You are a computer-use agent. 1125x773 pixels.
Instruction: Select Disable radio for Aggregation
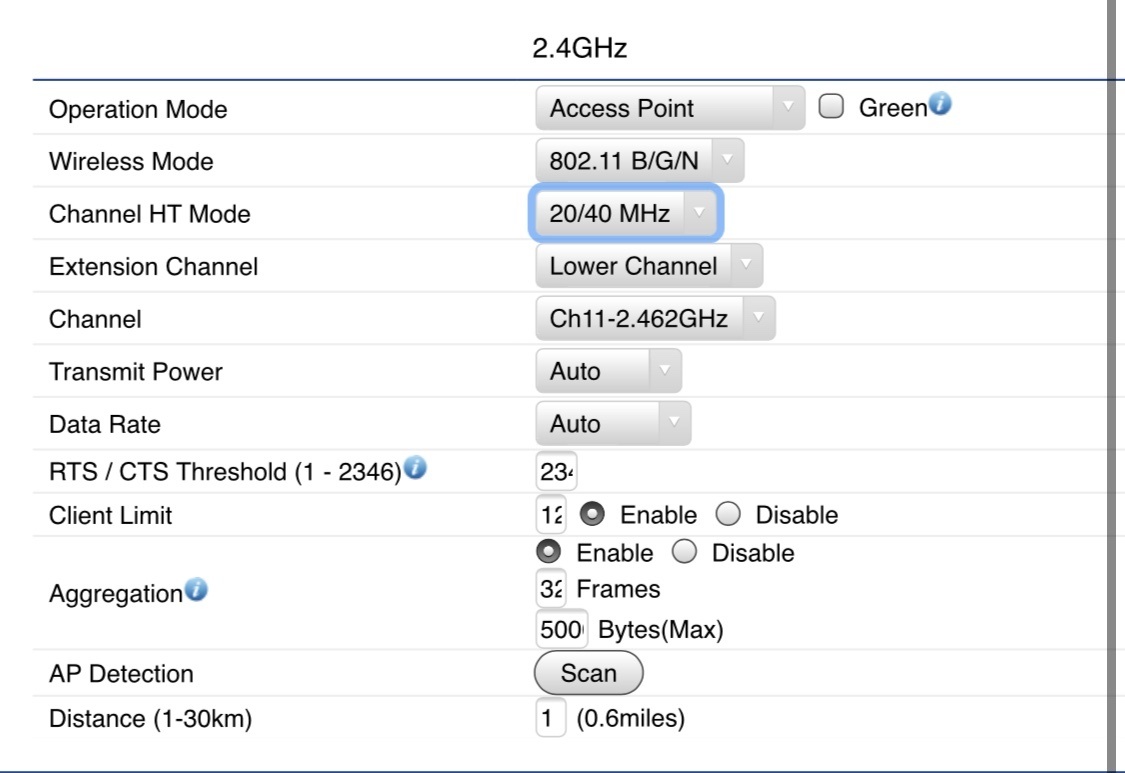click(x=684, y=552)
